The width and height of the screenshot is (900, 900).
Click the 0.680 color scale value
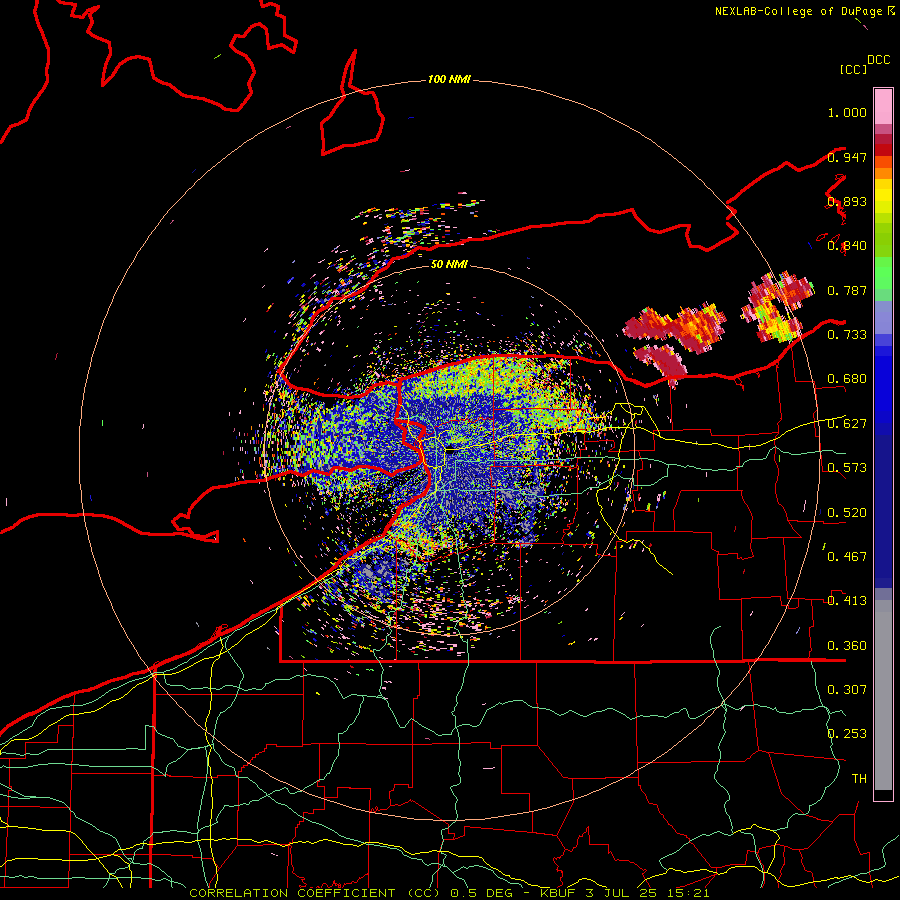point(847,379)
